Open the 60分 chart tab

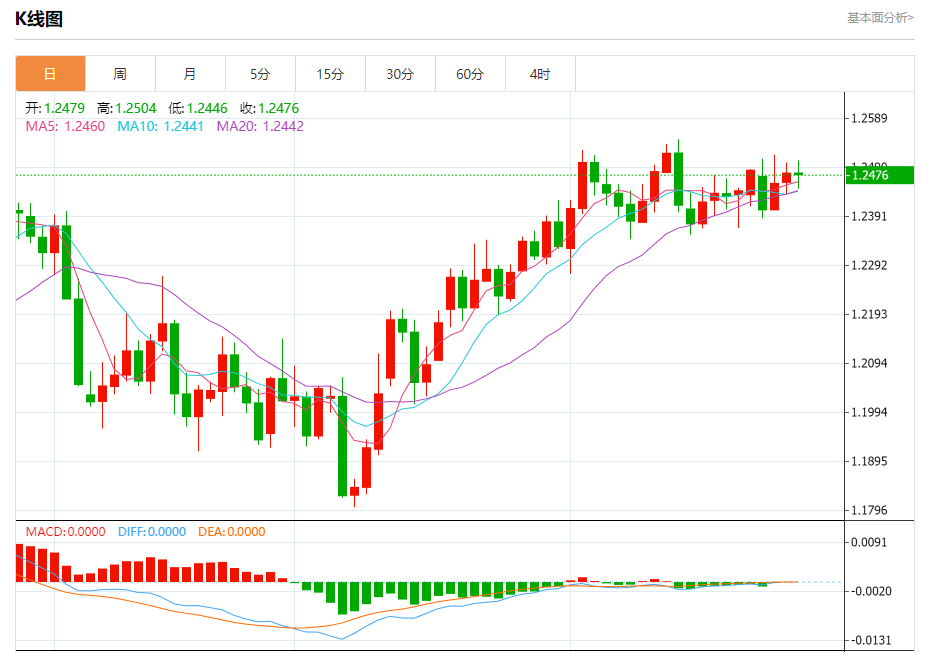[x=470, y=74]
